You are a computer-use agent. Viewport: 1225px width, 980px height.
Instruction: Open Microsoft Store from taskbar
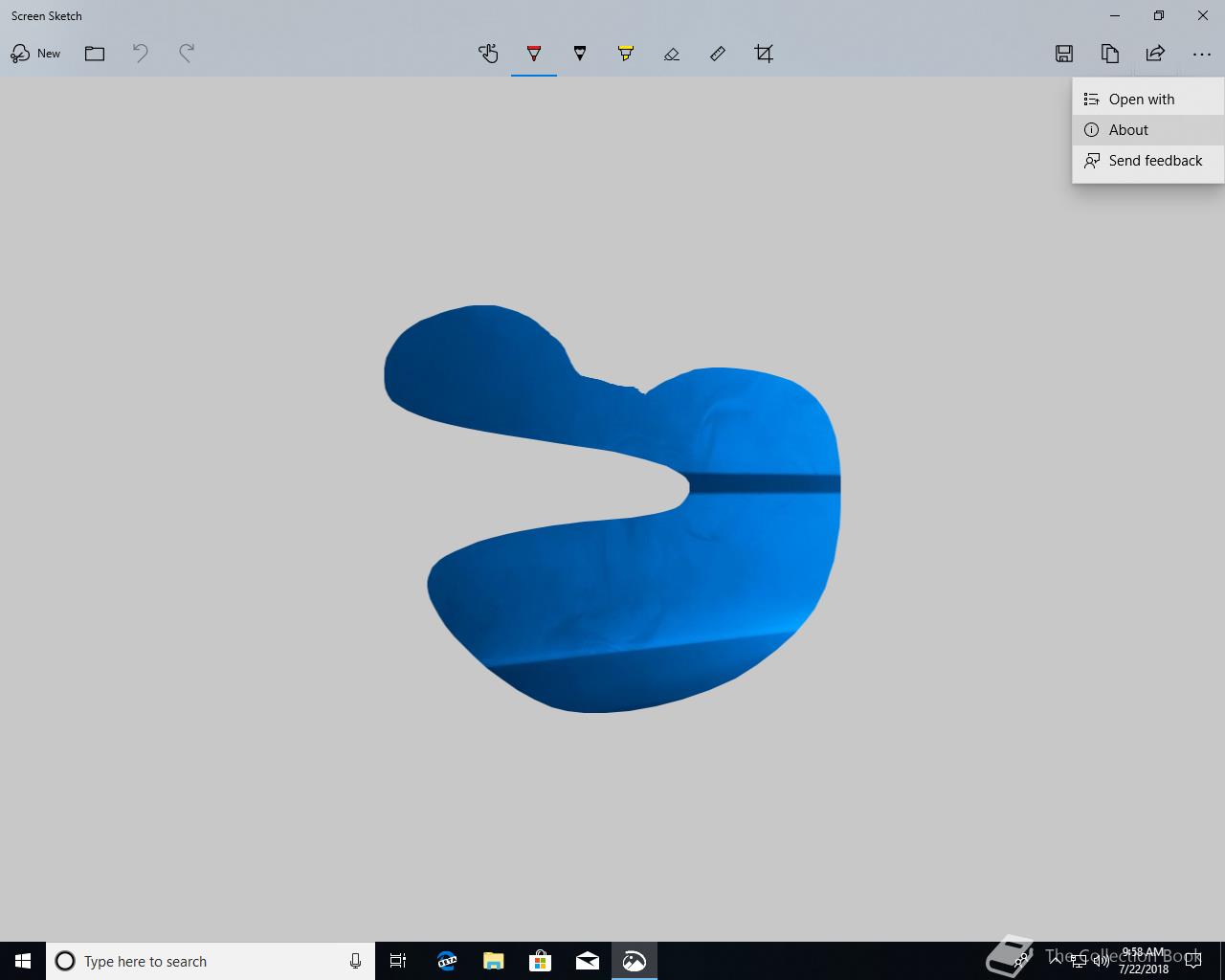coord(541,961)
